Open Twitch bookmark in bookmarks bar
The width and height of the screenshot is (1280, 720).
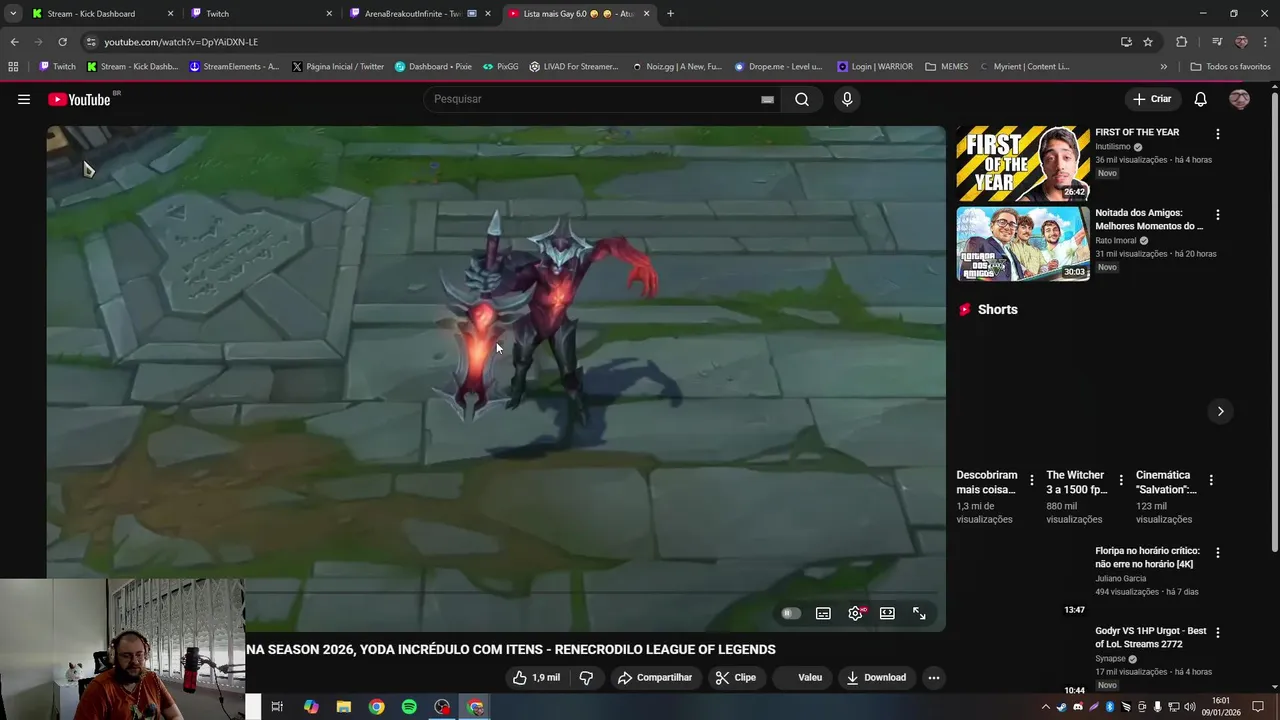point(57,67)
